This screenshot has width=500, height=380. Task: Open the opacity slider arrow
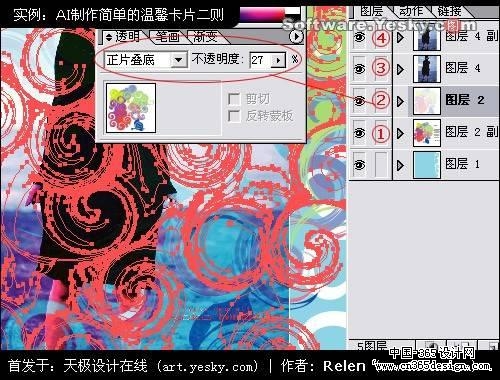pos(278,60)
